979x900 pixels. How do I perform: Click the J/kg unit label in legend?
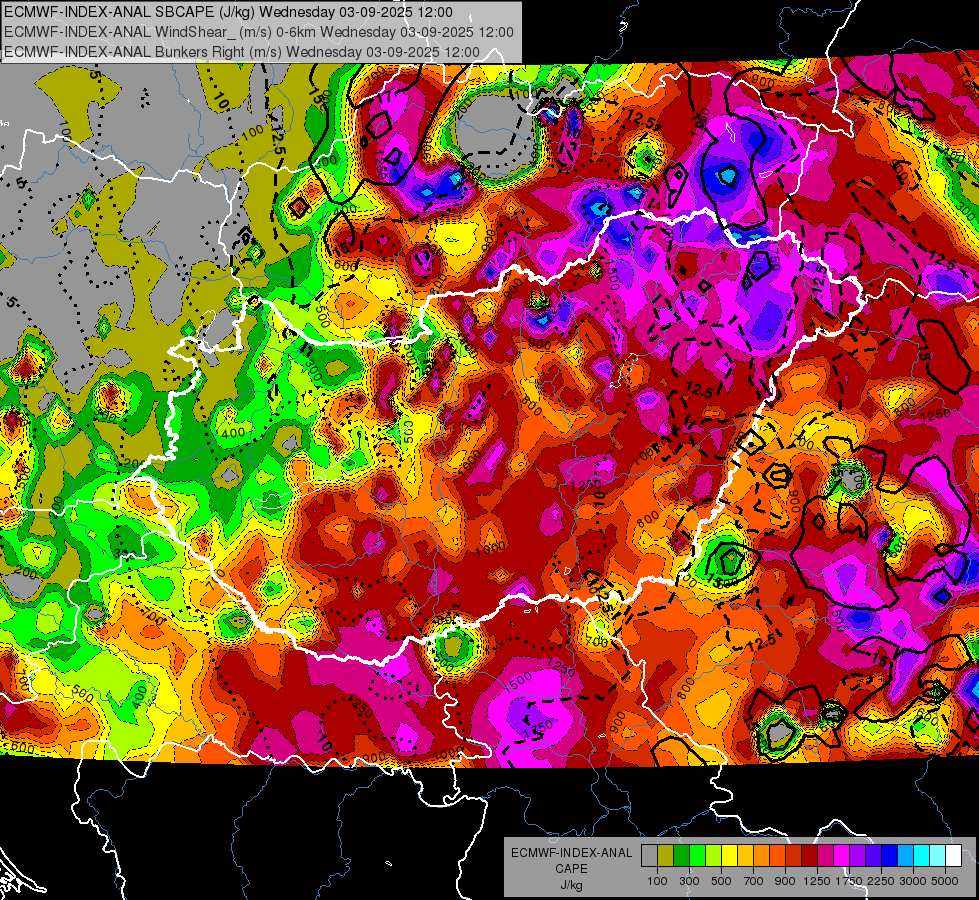(571, 885)
